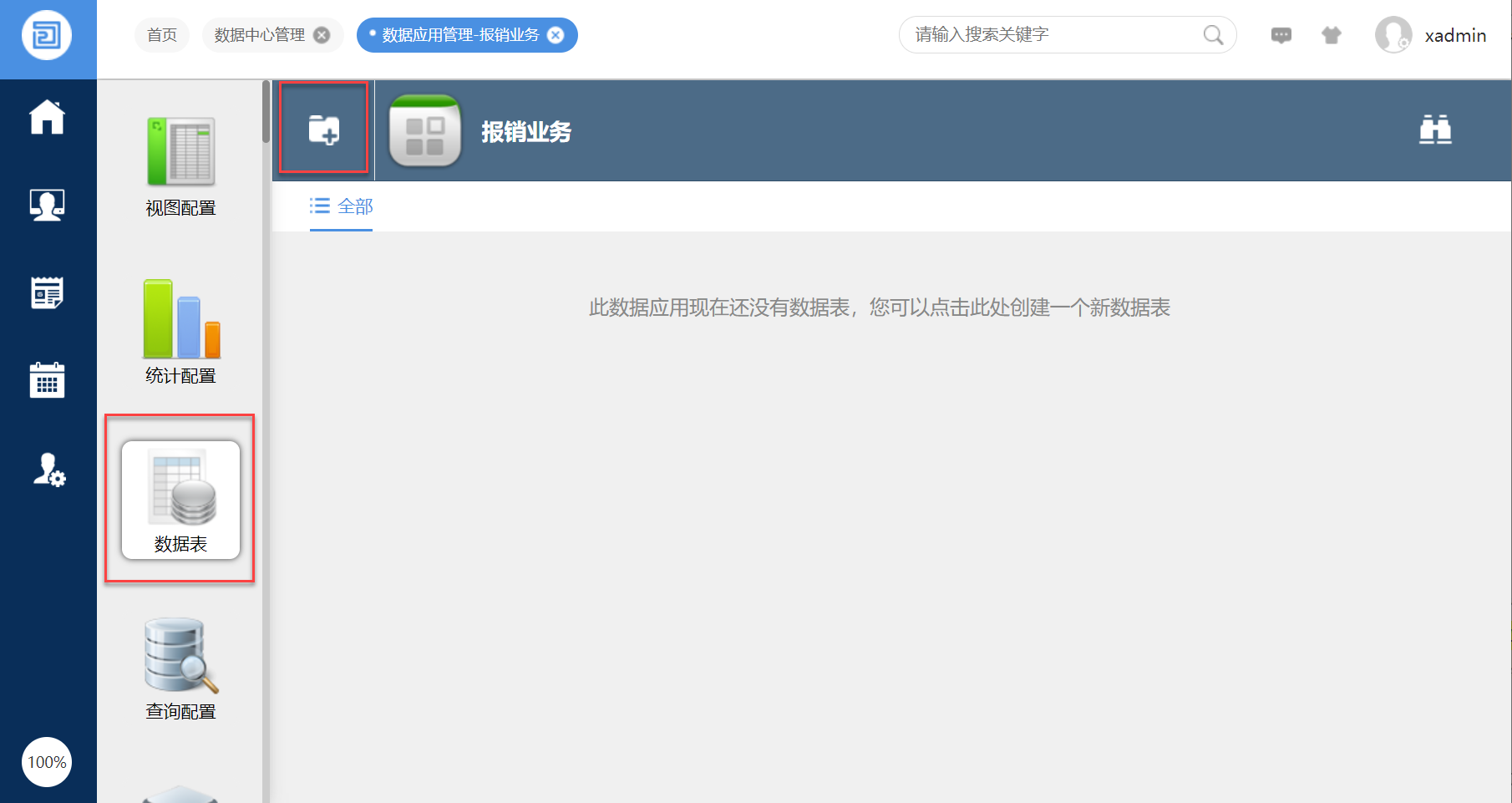Open the calendar icon in left navigation

(48, 380)
